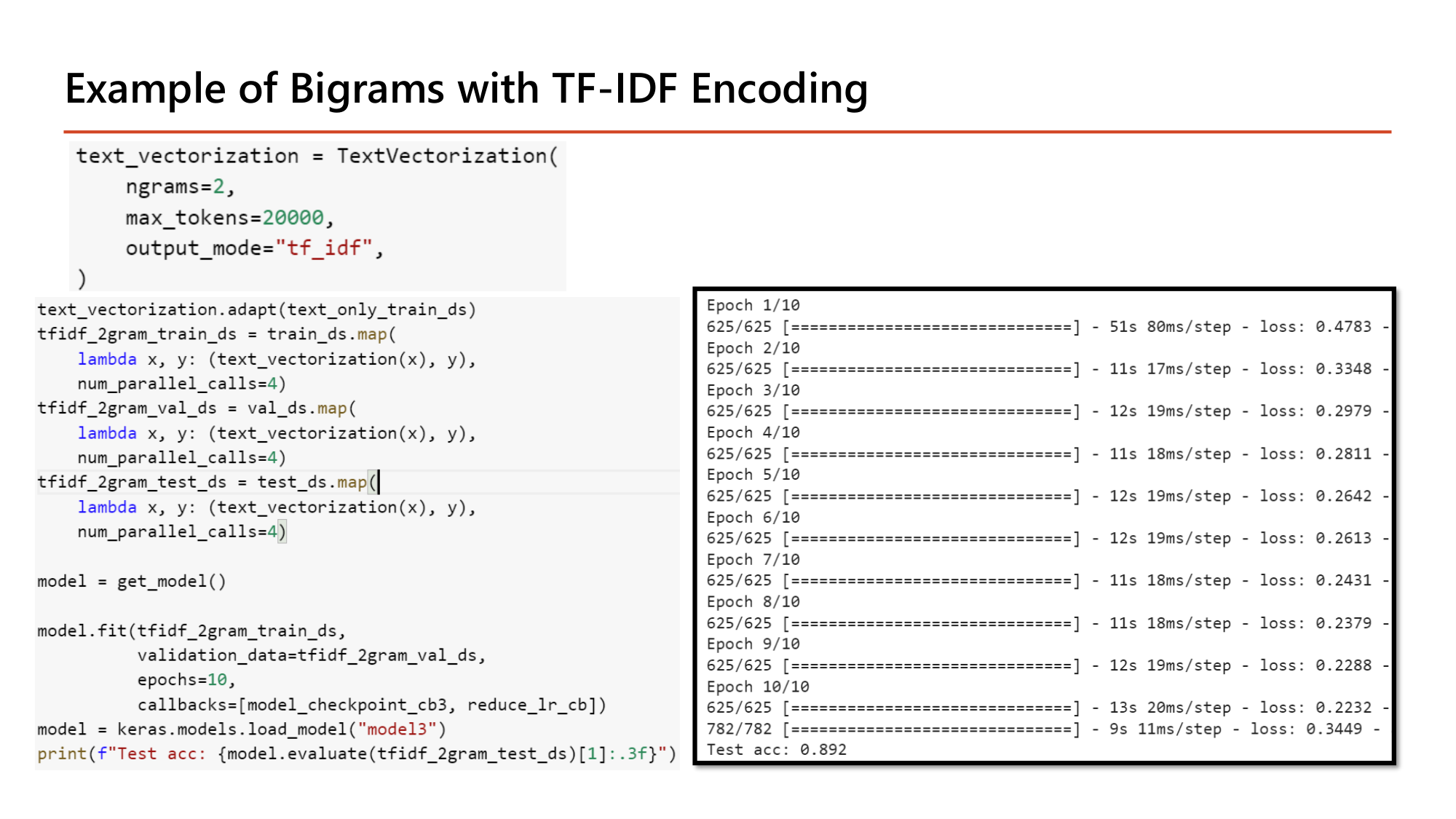
Task: Click the 'tfidf_2gram_train_ds = train_ds.map(' line
Action: click(217, 334)
